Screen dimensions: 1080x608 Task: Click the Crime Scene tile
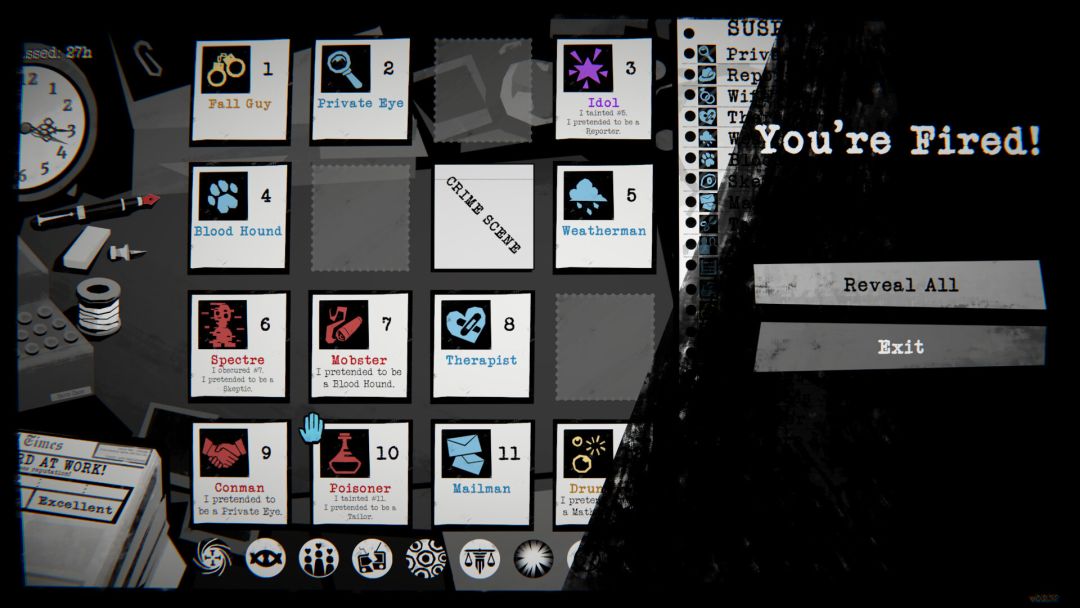pyautogui.click(x=483, y=216)
